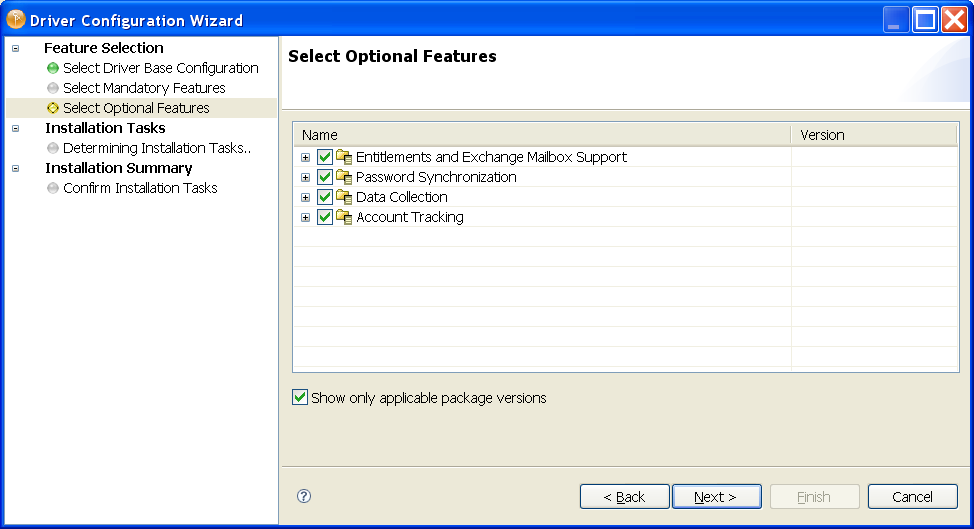The width and height of the screenshot is (974, 529).
Task: Collapse the Installation Tasks section
Action: click(x=16, y=129)
